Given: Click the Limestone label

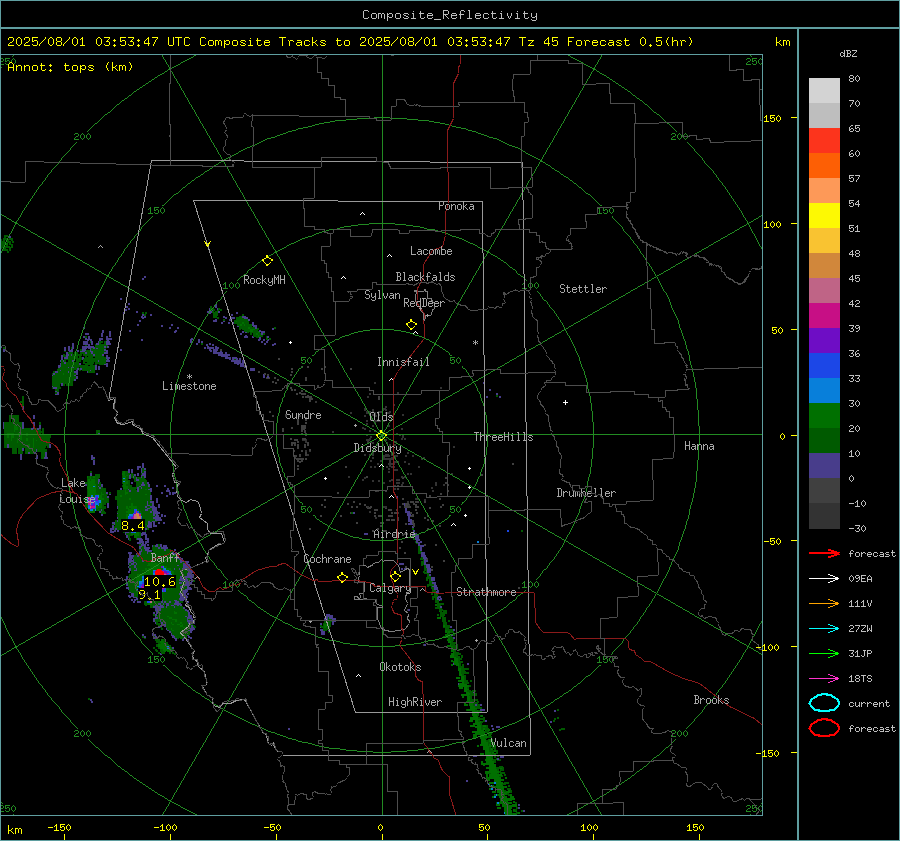Looking at the screenshot, I should tap(189, 386).
